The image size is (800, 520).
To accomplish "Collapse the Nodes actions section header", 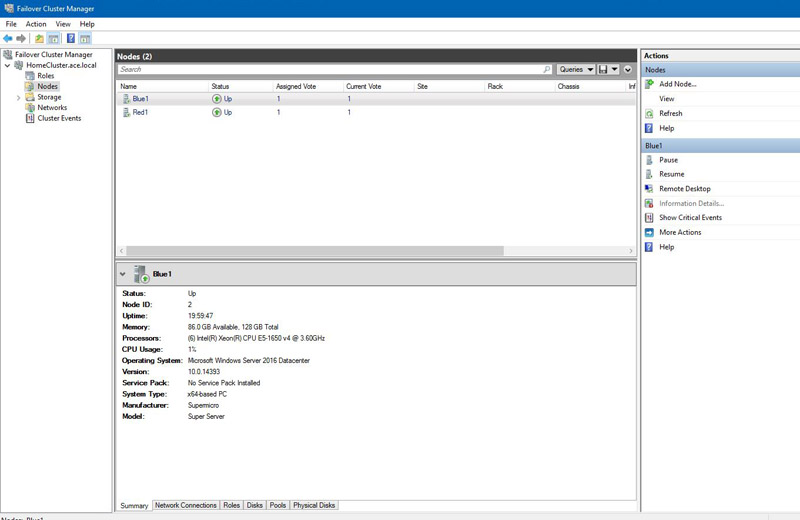I will (720, 70).
